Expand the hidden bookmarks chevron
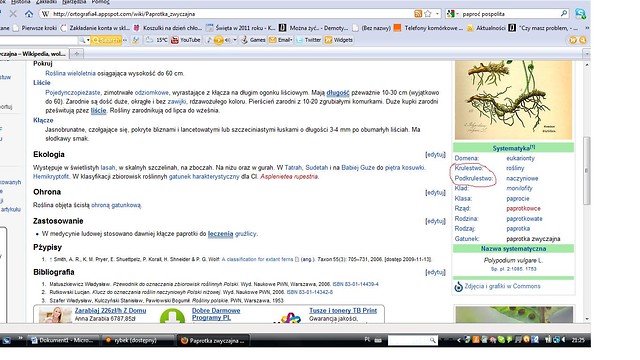Image resolution: width=640 pixels, height=360 pixels. pyautogui.click(x=587, y=28)
